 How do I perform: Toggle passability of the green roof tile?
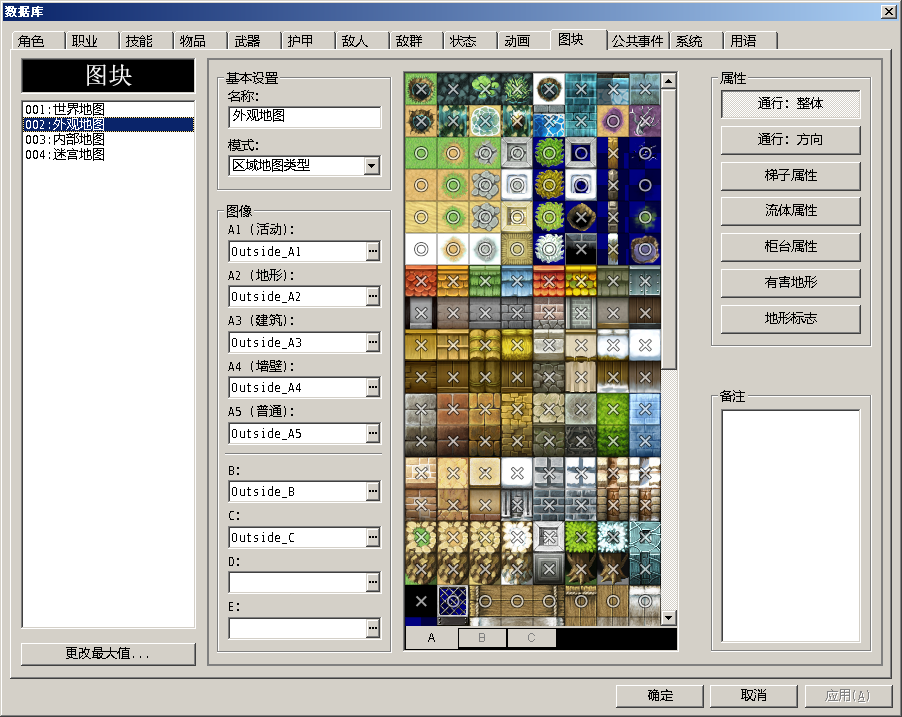(485, 281)
